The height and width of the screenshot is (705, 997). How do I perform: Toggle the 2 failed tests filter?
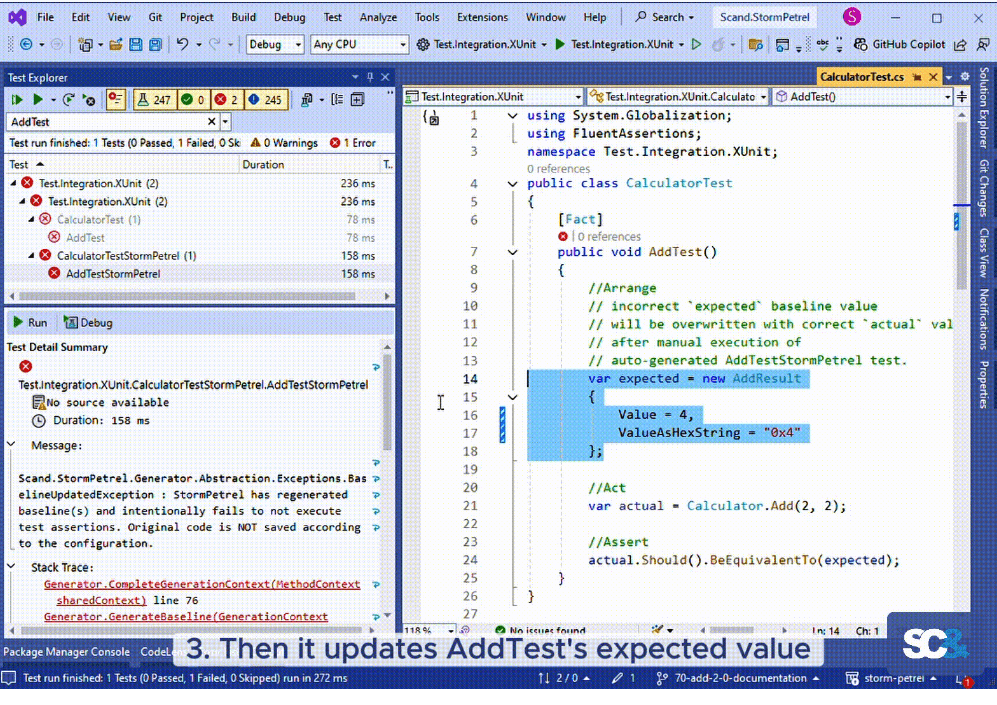pos(227,100)
